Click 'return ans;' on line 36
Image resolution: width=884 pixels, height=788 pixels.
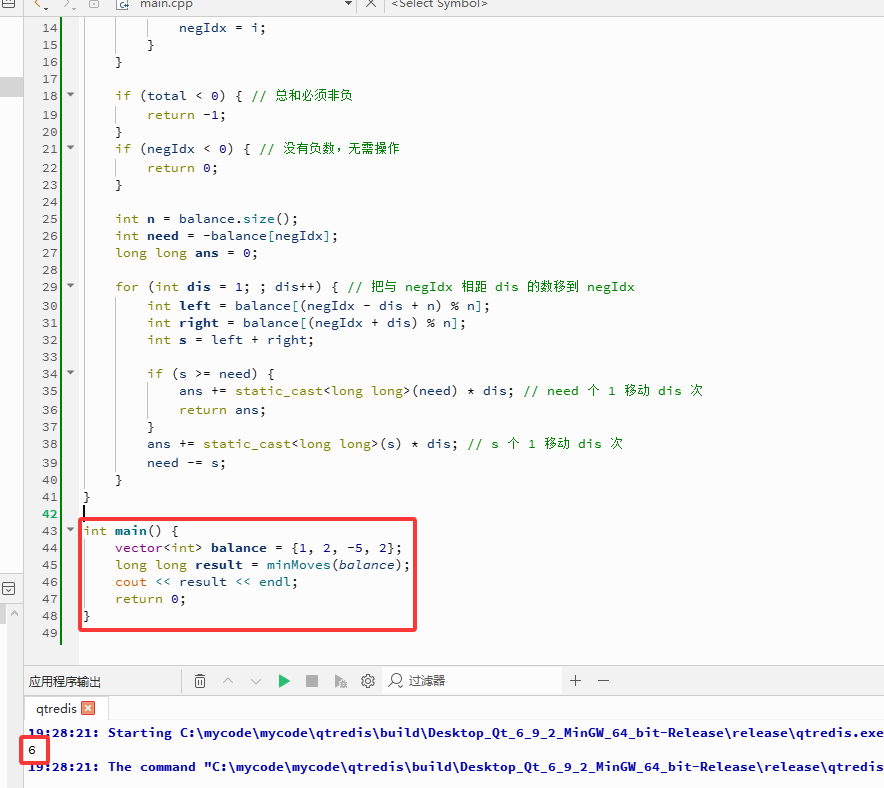click(x=222, y=410)
